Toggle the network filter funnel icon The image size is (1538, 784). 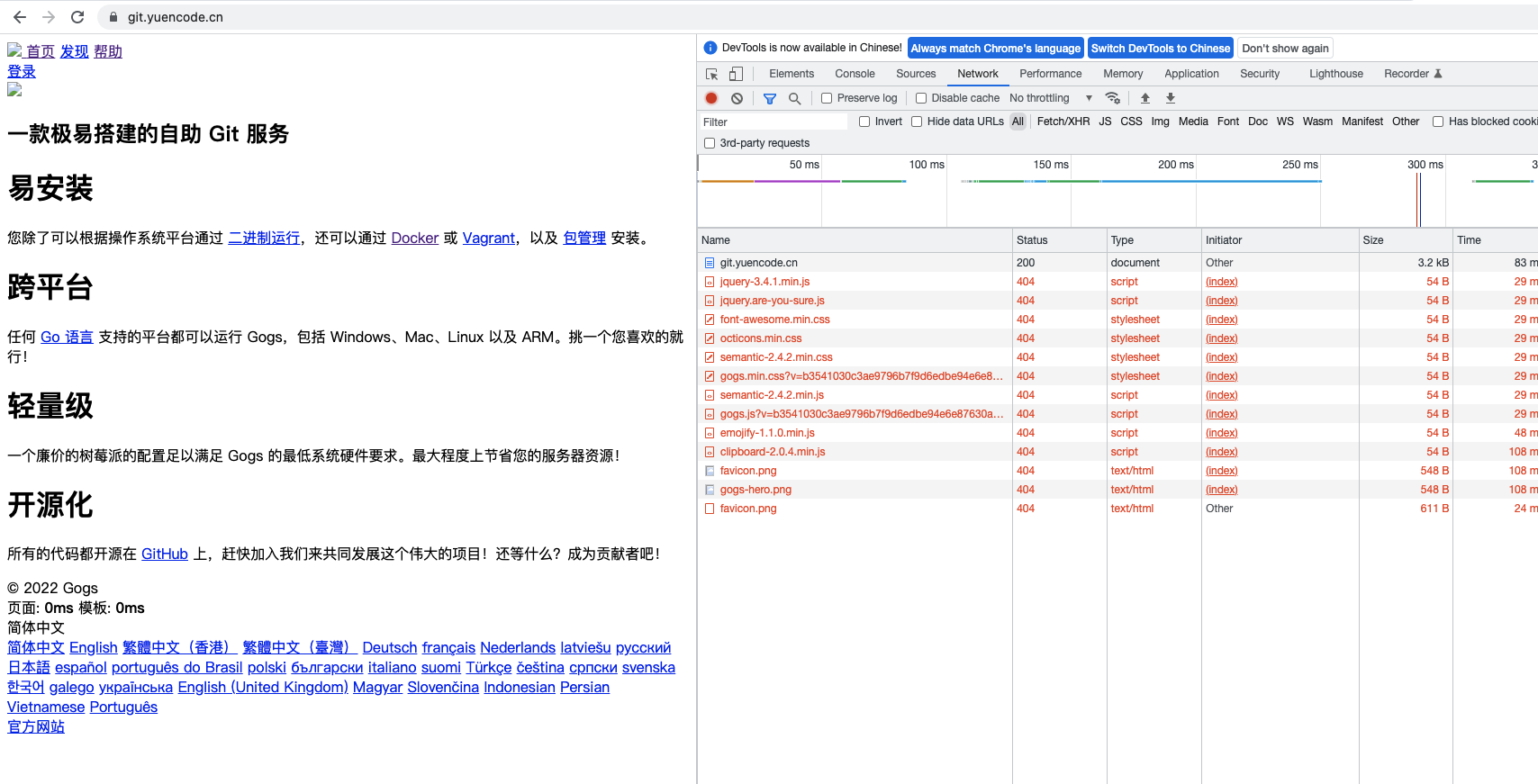pyautogui.click(x=770, y=98)
